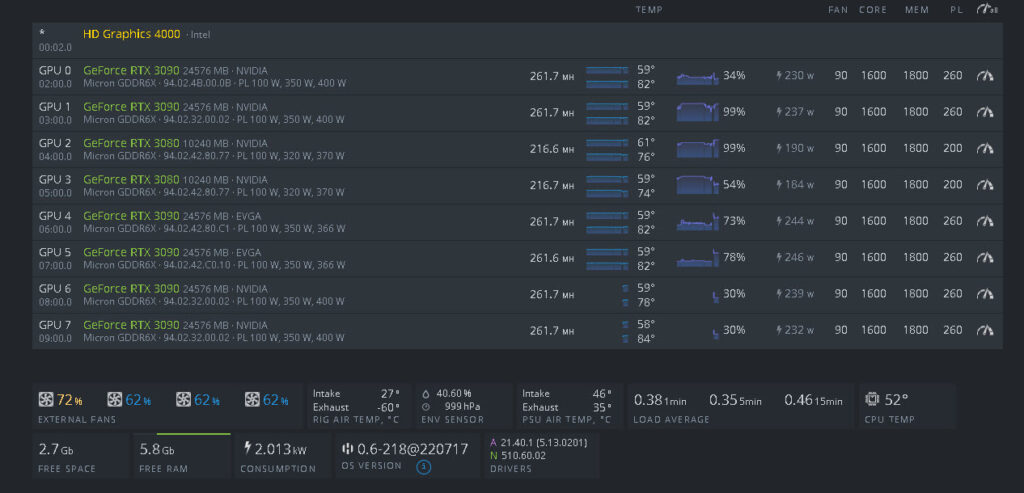Open GPU 3 overclock gauge icon
This screenshot has width=1024, height=493.
point(985,185)
